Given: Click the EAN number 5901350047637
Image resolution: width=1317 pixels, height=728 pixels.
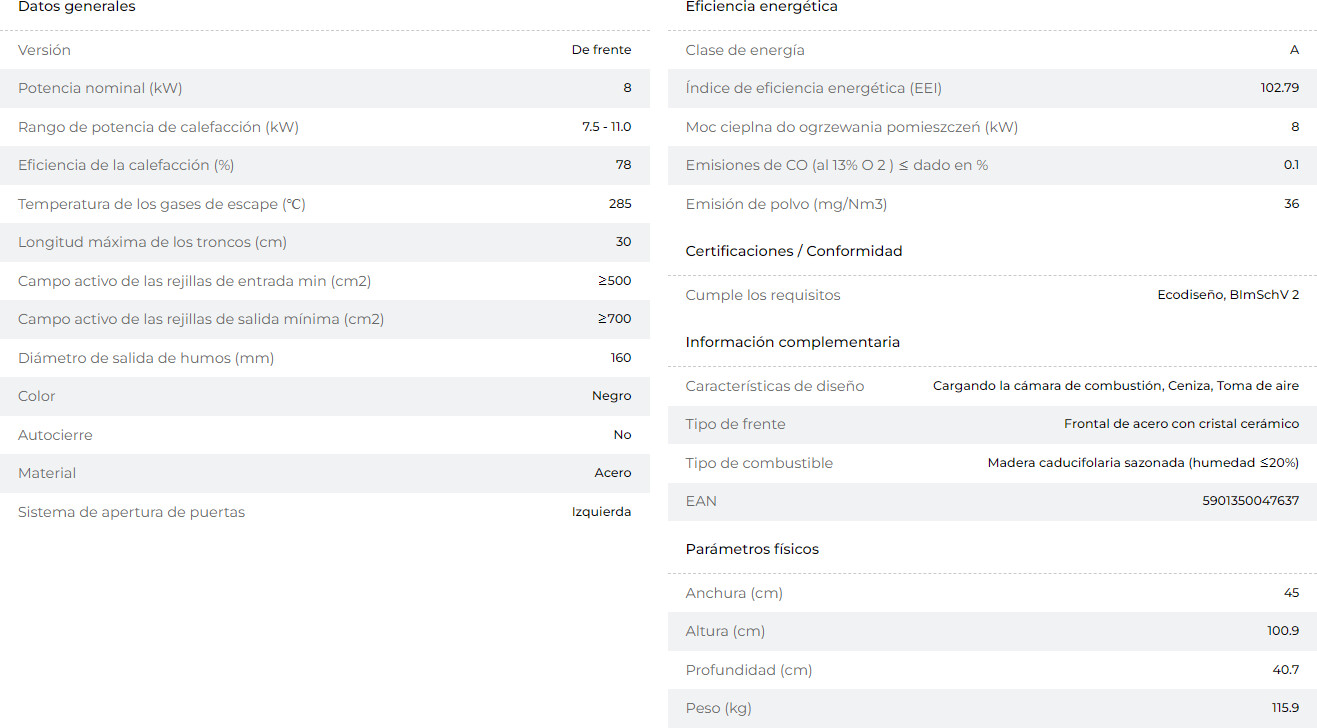Looking at the screenshot, I should (x=1250, y=501).
